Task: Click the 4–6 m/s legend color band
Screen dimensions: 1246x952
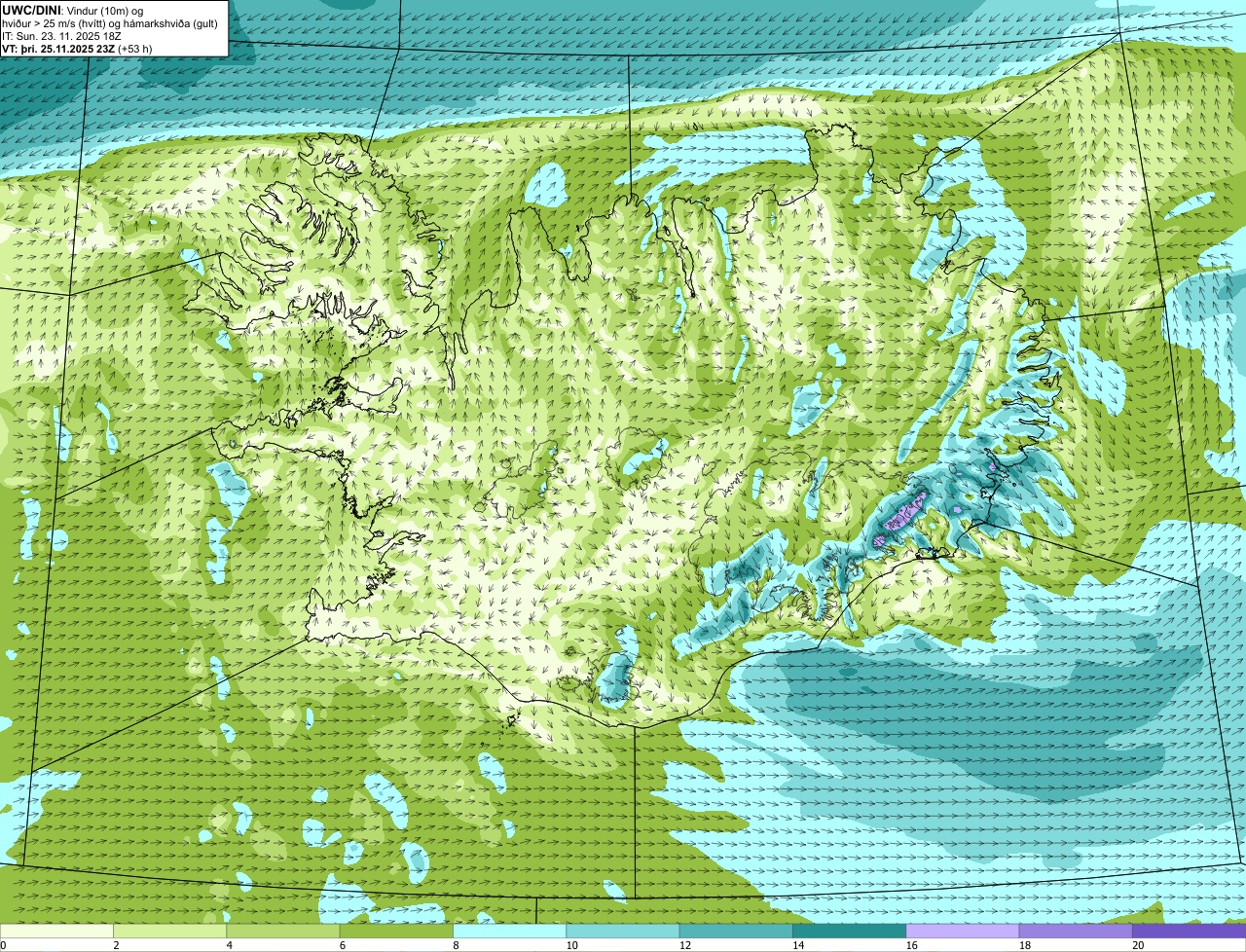Action: 283,931
